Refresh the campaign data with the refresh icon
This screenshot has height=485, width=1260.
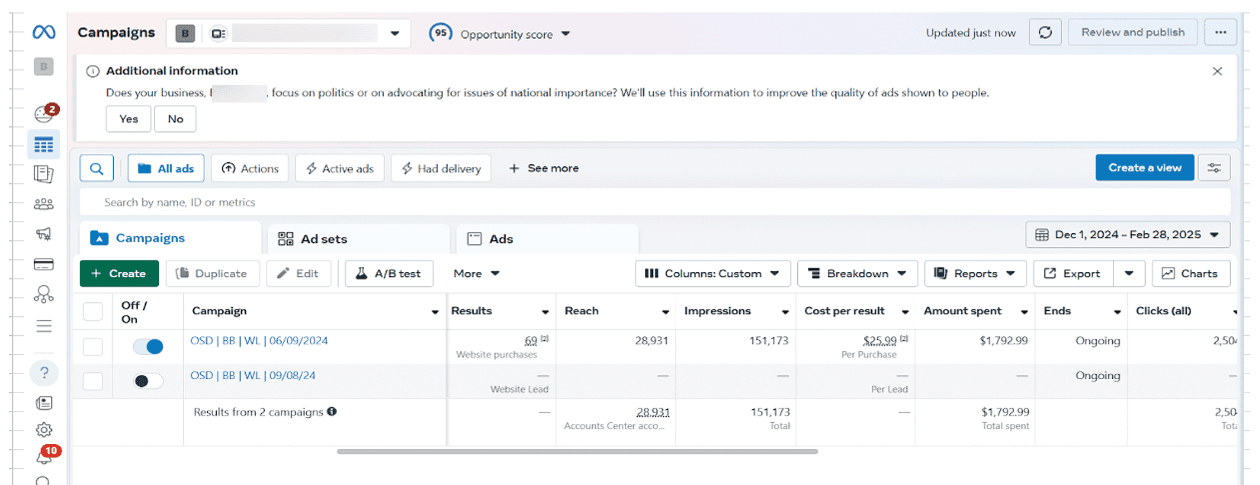point(1045,32)
